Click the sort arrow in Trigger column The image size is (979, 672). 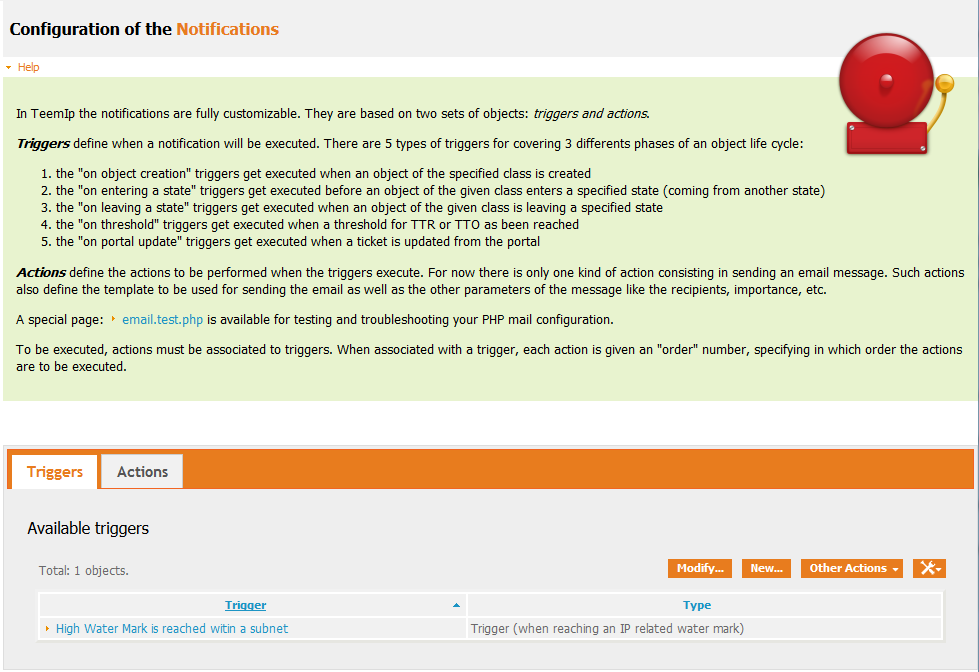(457, 606)
